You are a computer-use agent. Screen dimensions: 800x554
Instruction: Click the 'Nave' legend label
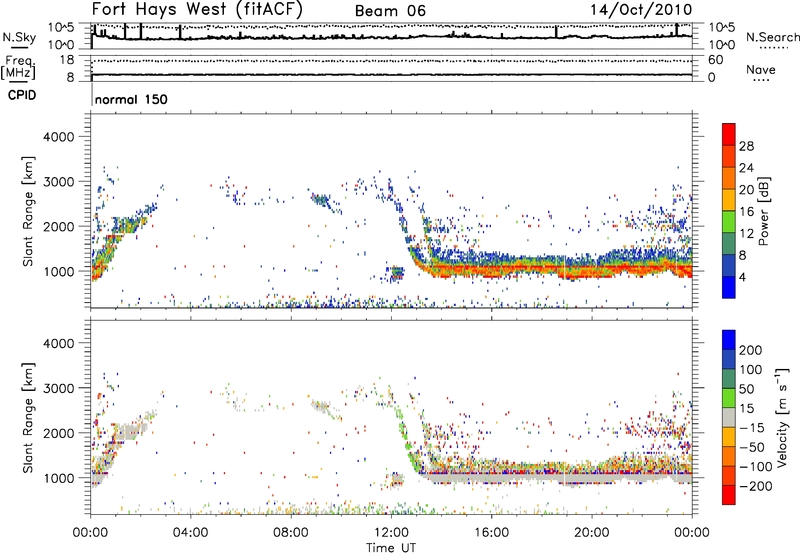[x=761, y=70]
